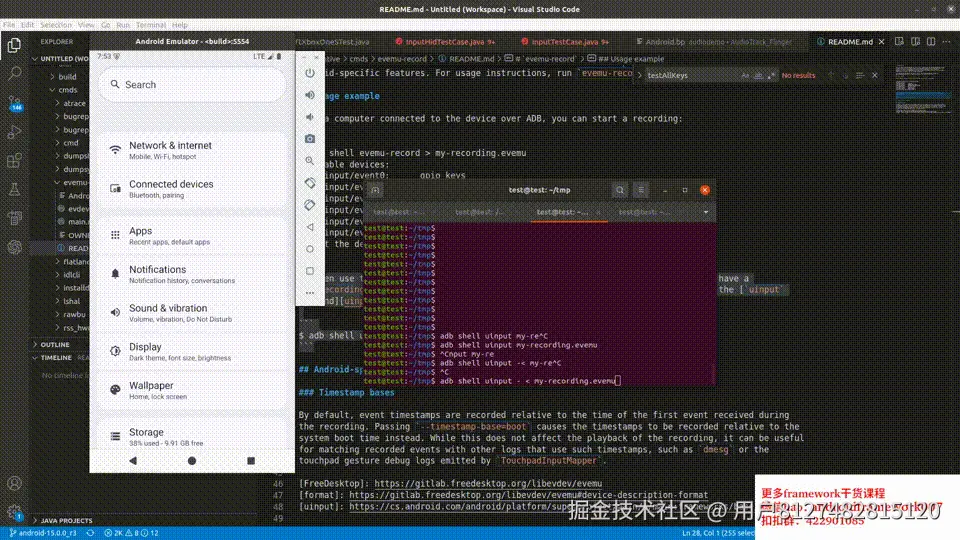Switch to InputTestCase.java editor tab
This screenshot has width=960, height=540.
click(x=564, y=42)
